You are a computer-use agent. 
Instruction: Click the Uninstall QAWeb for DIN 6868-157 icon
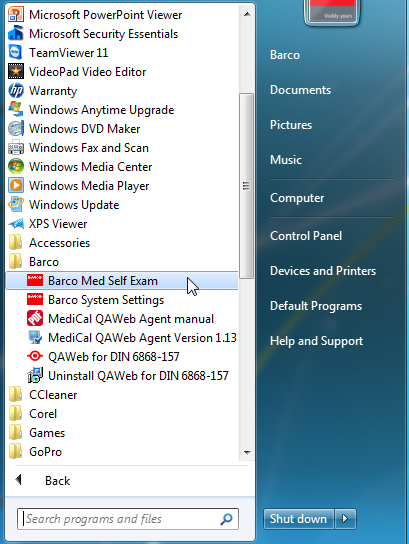pyautogui.click(x=35, y=375)
